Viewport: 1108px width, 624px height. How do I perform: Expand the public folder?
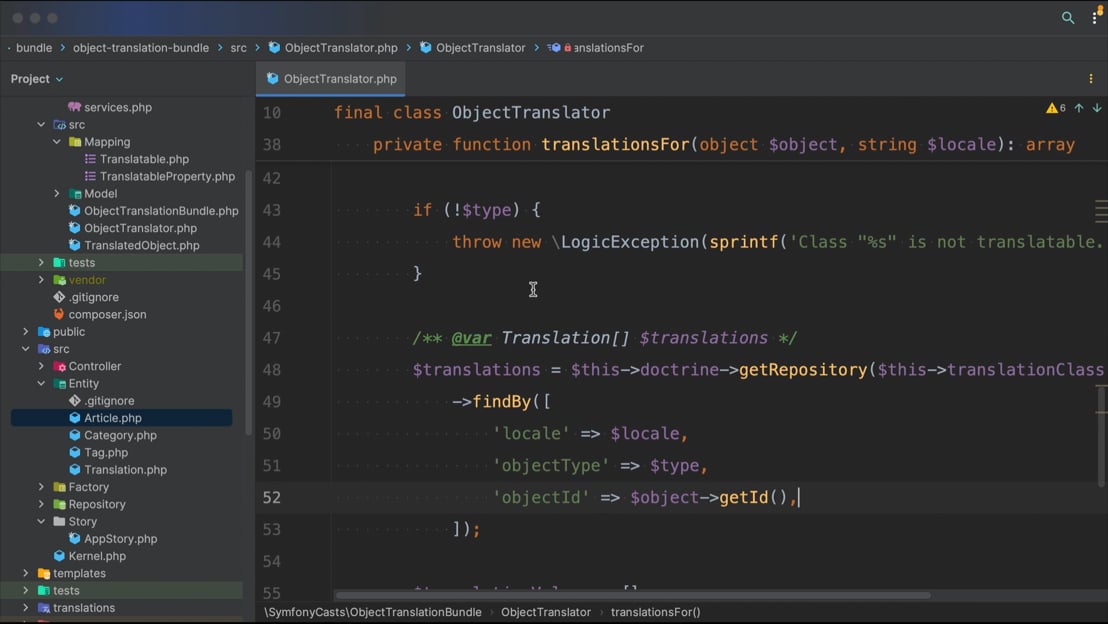click(25, 331)
